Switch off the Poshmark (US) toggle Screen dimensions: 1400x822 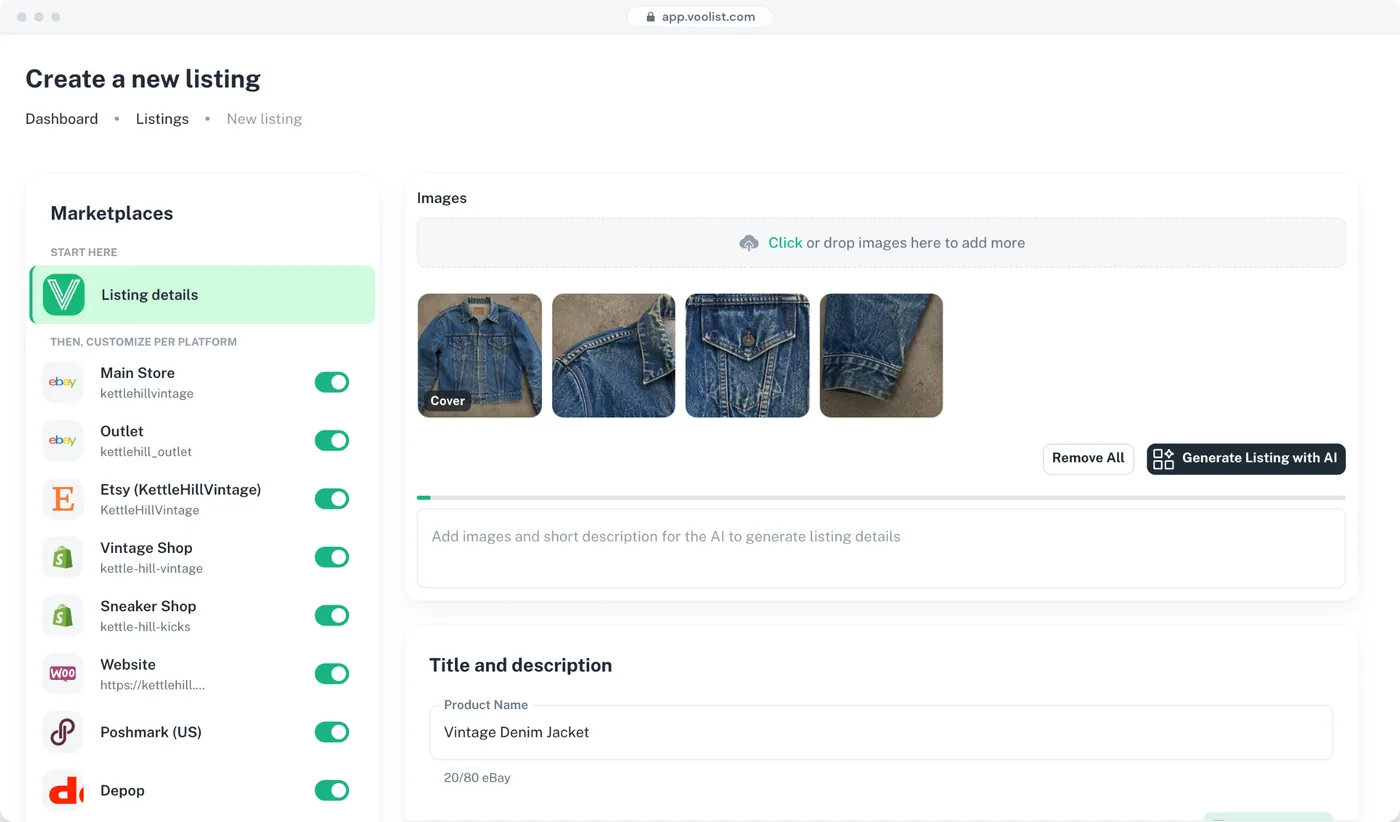point(332,732)
